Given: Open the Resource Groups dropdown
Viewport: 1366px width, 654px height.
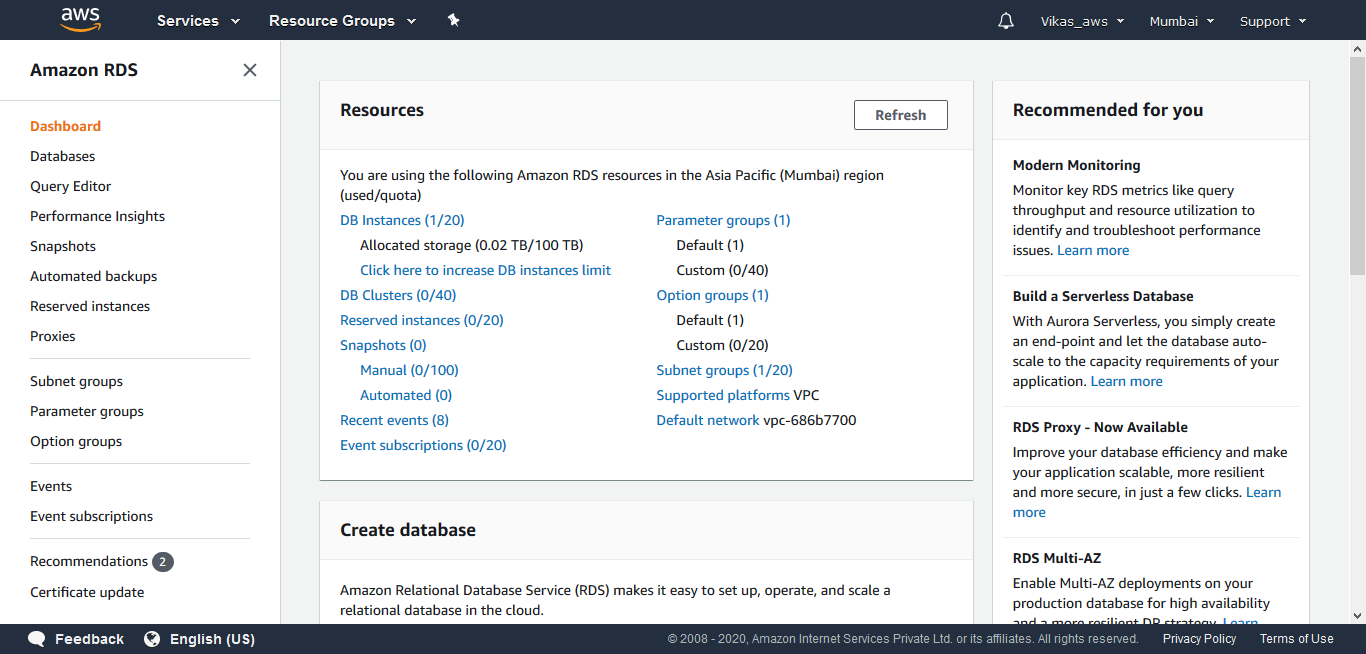Looking at the screenshot, I should pos(343,21).
